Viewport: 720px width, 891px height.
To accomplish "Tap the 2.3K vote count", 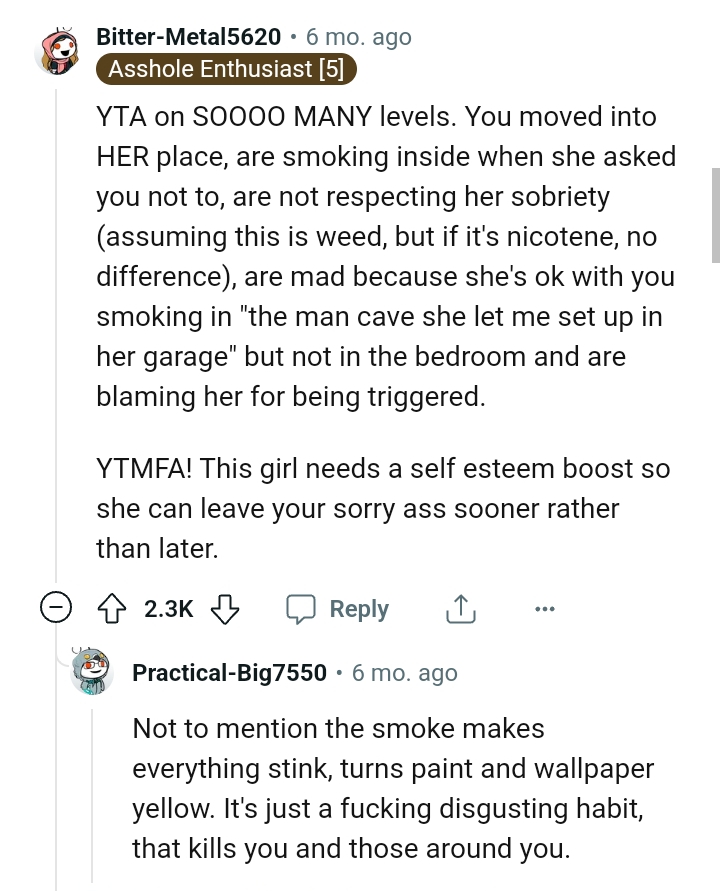I will pyautogui.click(x=169, y=609).
